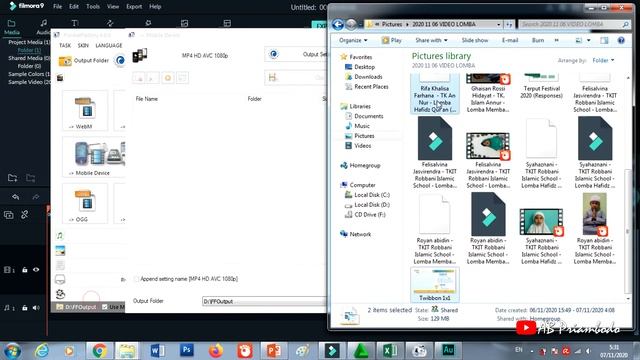
Task: Click the File Name column header
Action: tap(147, 99)
